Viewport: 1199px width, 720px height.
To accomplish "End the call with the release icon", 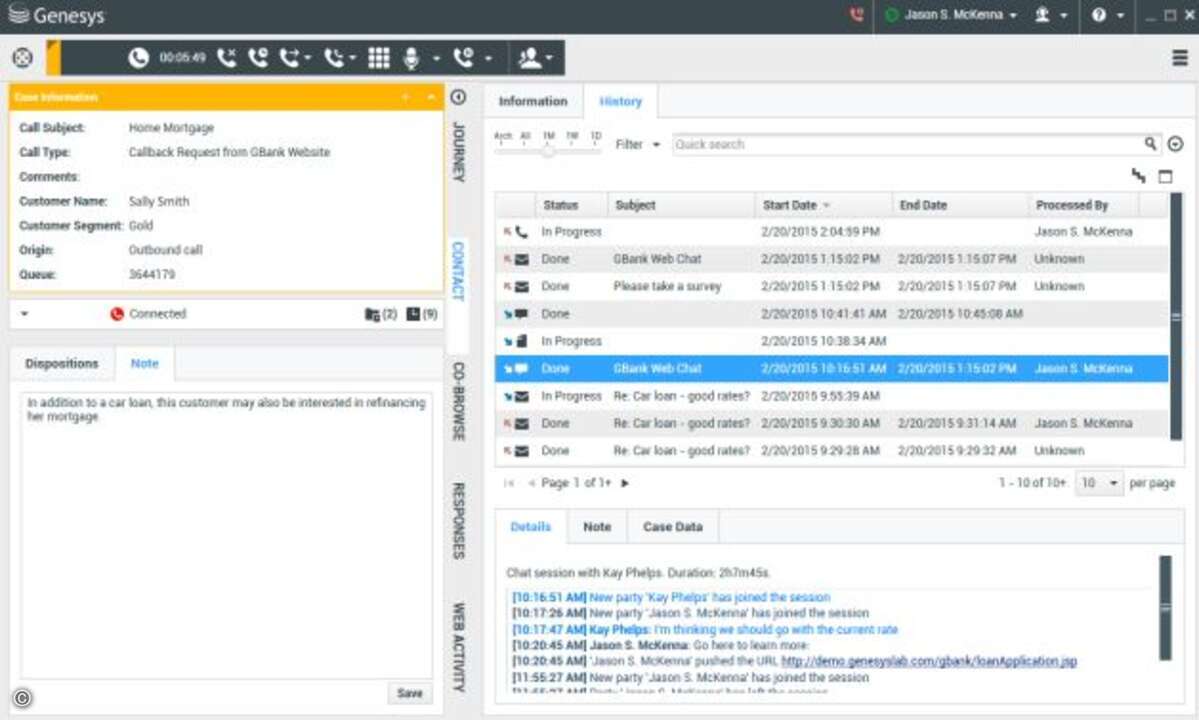I will click(x=227, y=58).
